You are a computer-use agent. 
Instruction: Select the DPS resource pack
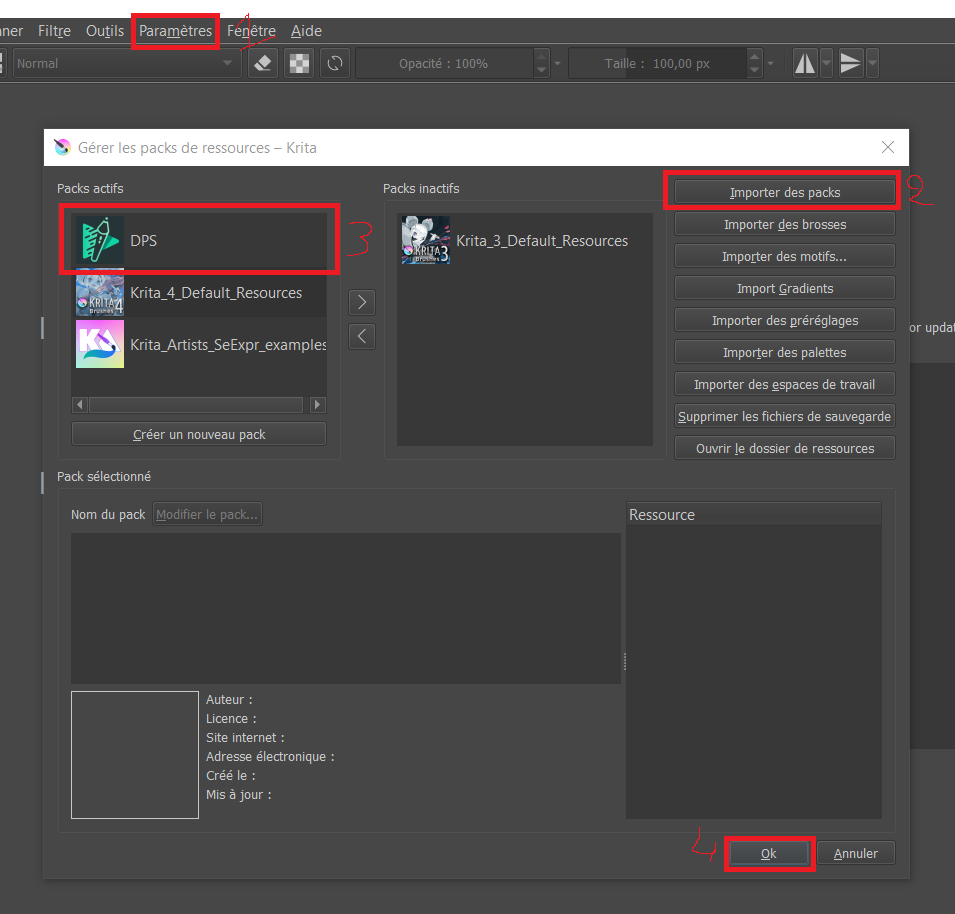pyautogui.click(x=200, y=241)
